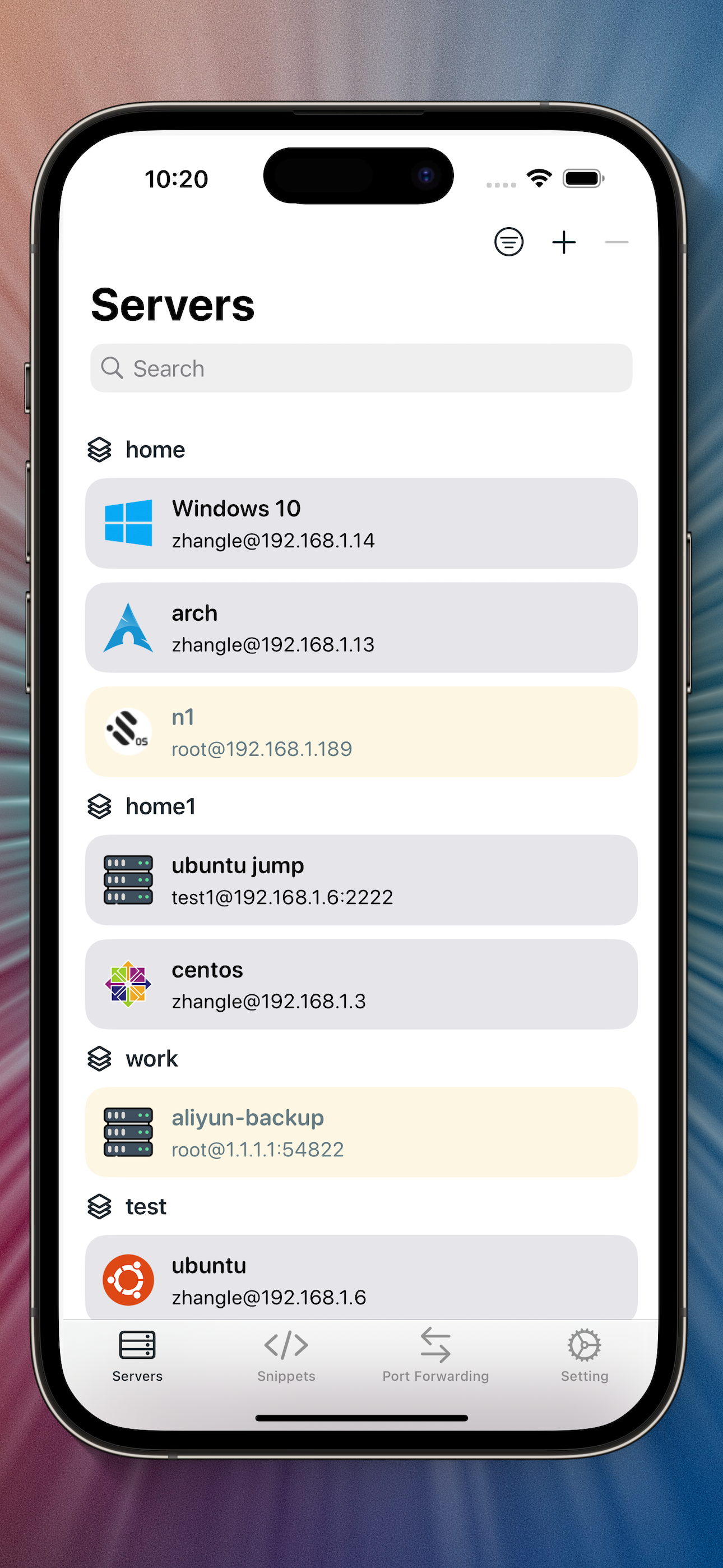Click the ubuntu jump server rack icon

[x=128, y=879]
